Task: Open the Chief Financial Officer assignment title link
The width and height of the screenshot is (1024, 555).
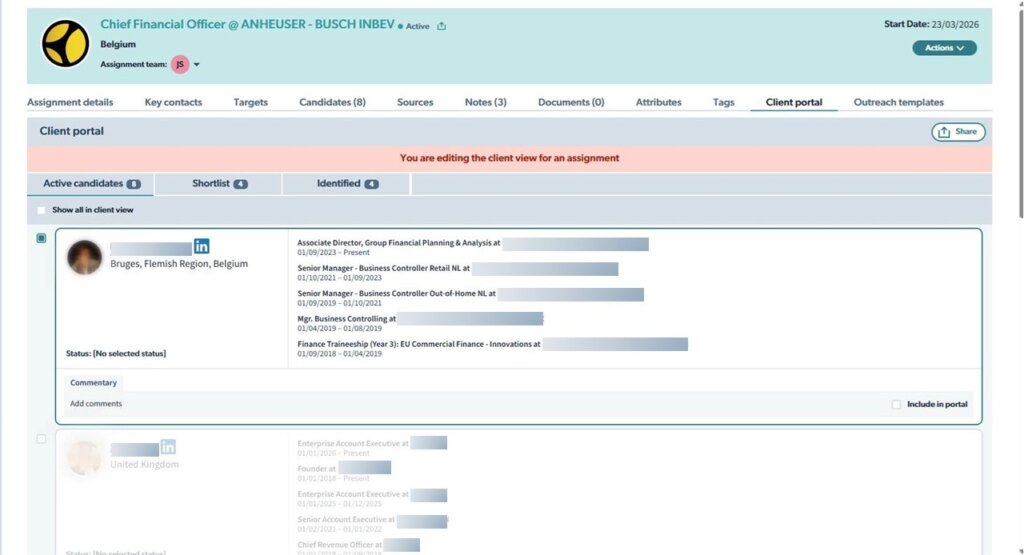Action: pyautogui.click(x=247, y=24)
